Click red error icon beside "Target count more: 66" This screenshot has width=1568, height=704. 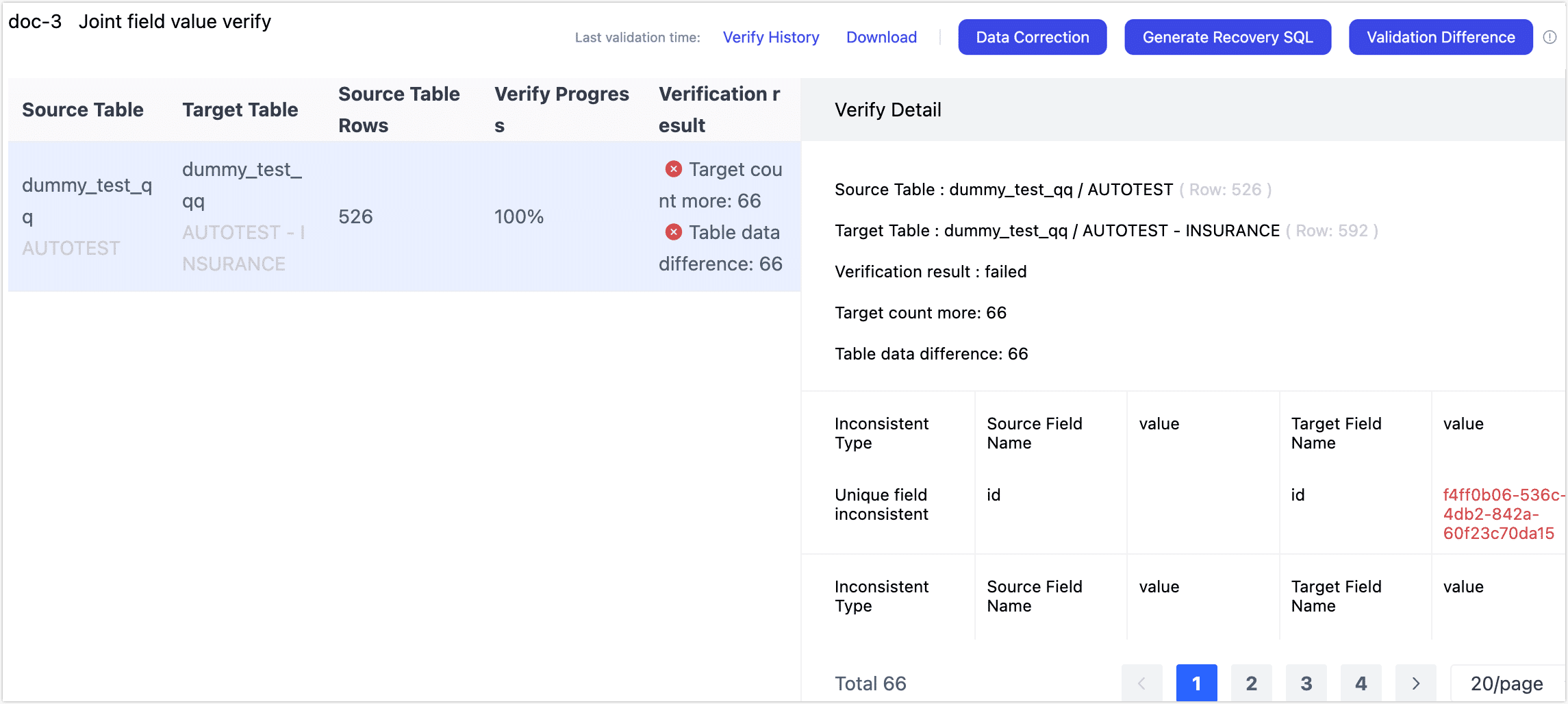tap(673, 169)
